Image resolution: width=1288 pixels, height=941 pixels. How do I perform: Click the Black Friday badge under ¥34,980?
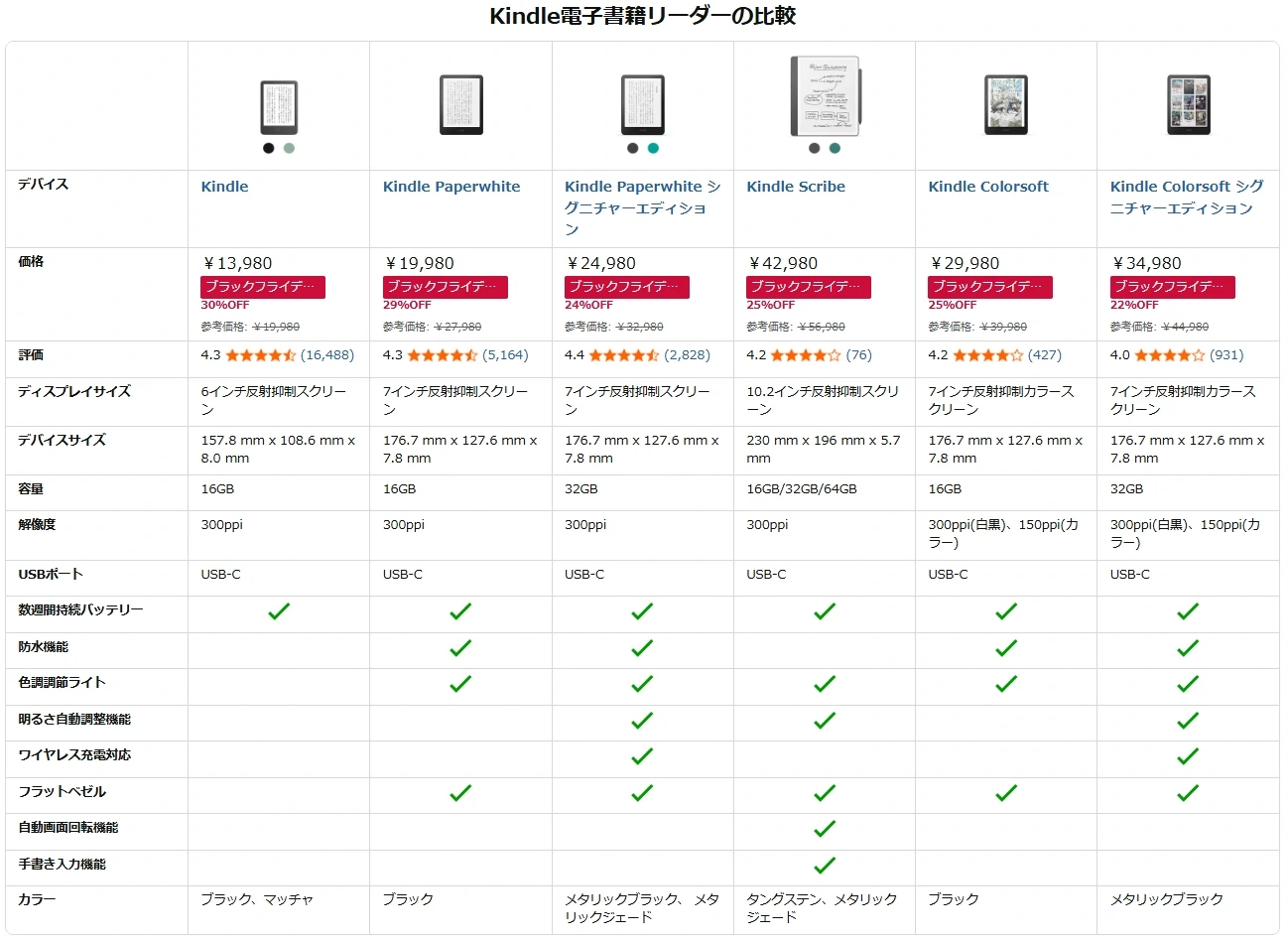(1172, 287)
